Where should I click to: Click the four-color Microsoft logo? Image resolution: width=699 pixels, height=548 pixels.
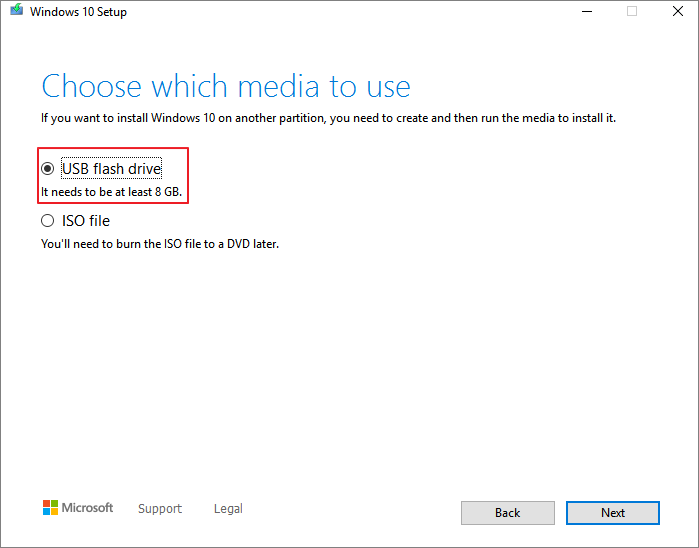pyautogui.click(x=50, y=508)
